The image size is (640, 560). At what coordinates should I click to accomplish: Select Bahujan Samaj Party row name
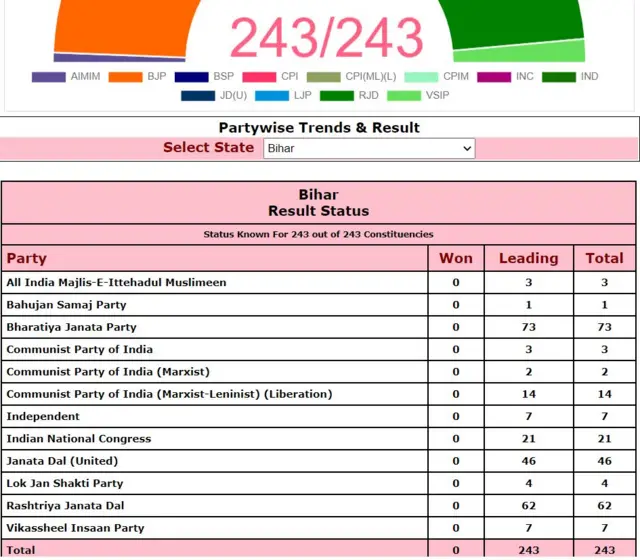67,305
